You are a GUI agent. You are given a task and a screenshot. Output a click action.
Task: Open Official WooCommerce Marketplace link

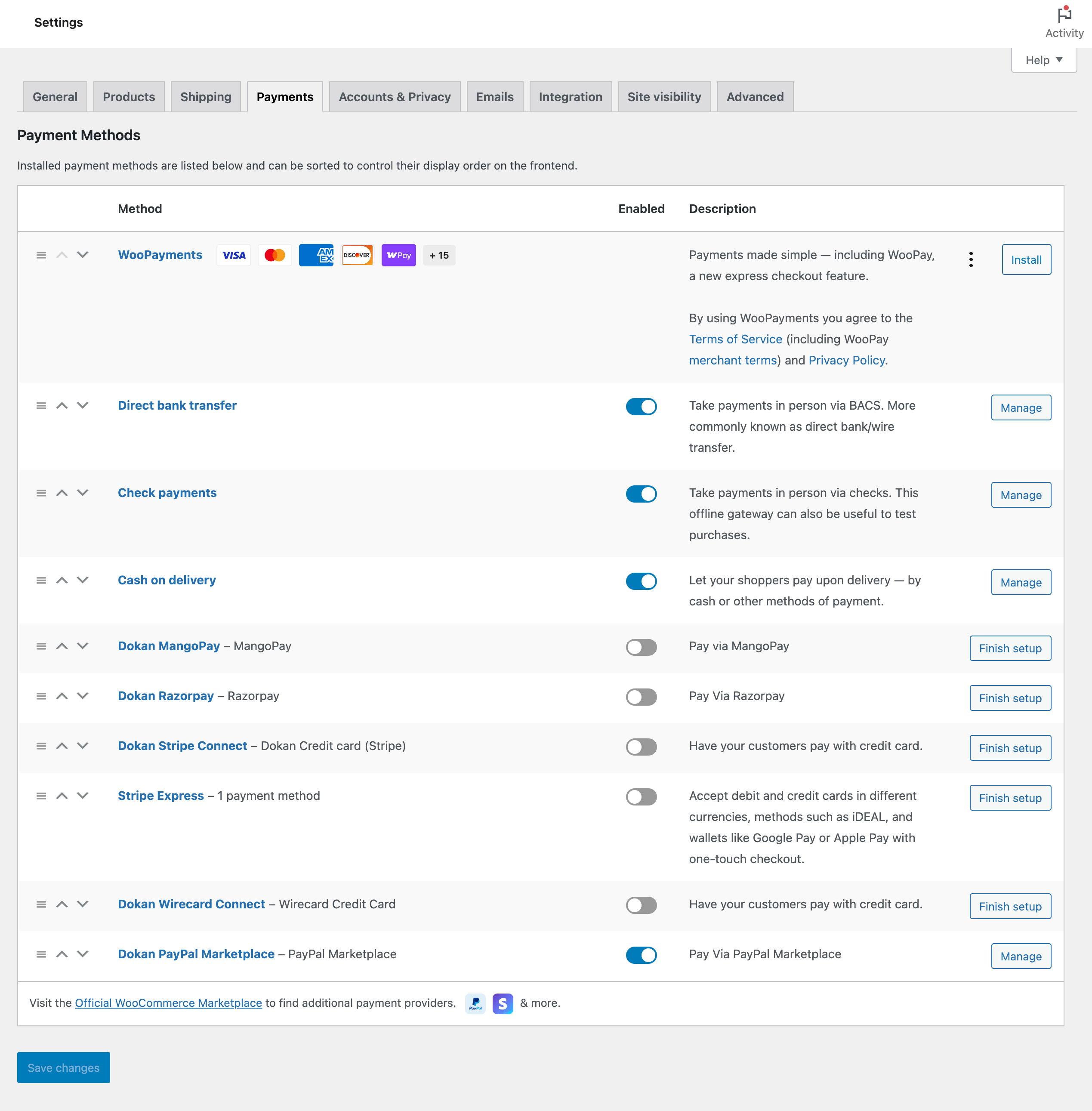[x=169, y=1003]
